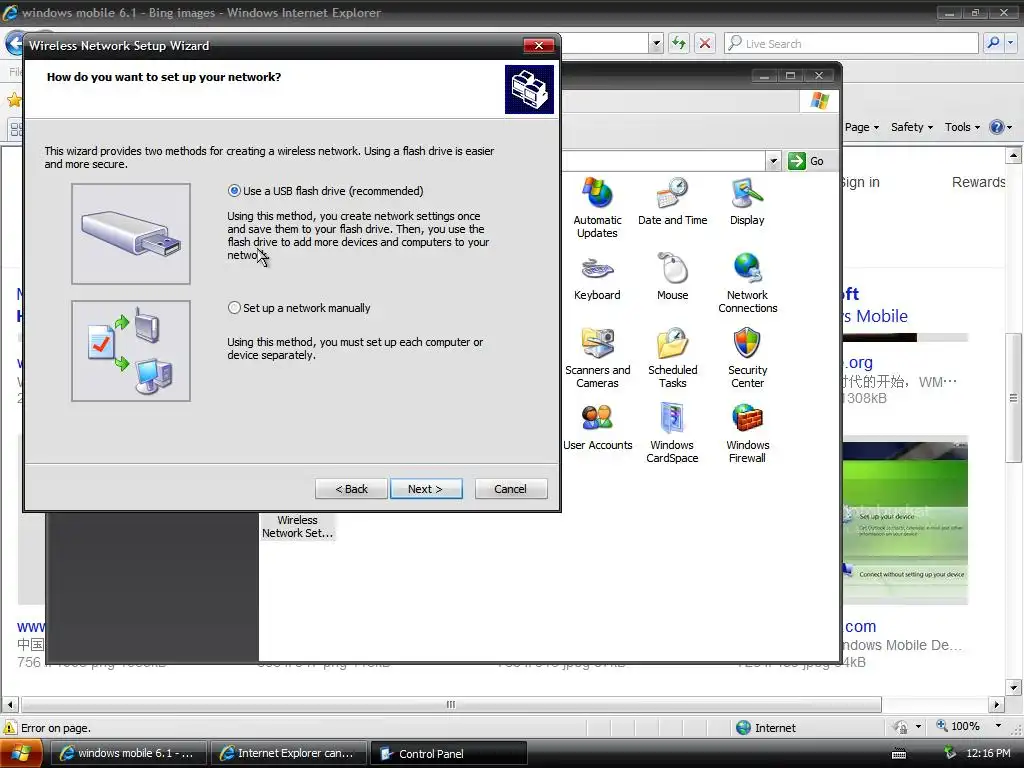This screenshot has width=1024, height=768.
Task: Click the vertical scrollbar down arrow
Action: click(x=1013, y=687)
